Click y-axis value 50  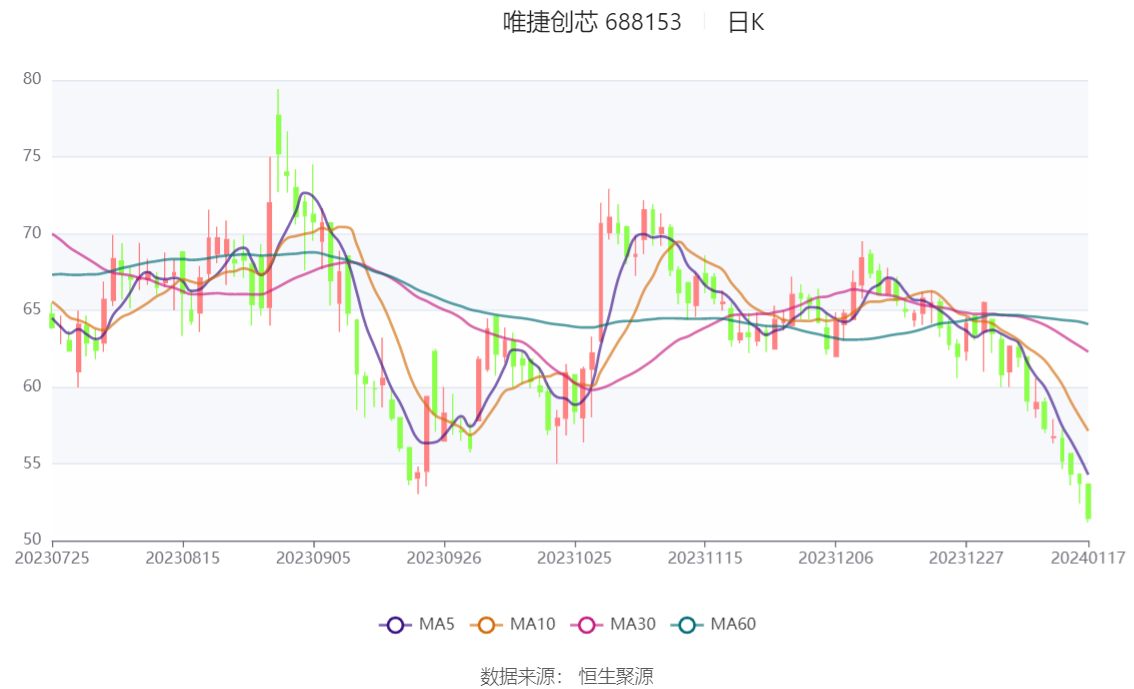pos(32,539)
